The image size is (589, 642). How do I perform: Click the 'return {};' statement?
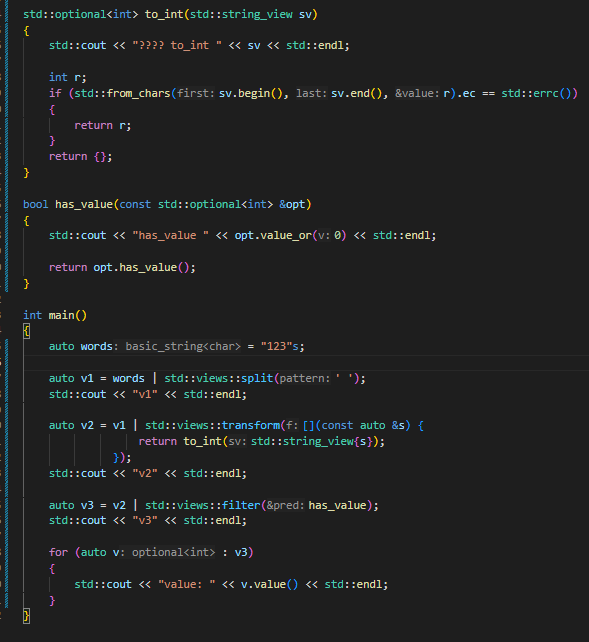pyautogui.click(x=81, y=156)
